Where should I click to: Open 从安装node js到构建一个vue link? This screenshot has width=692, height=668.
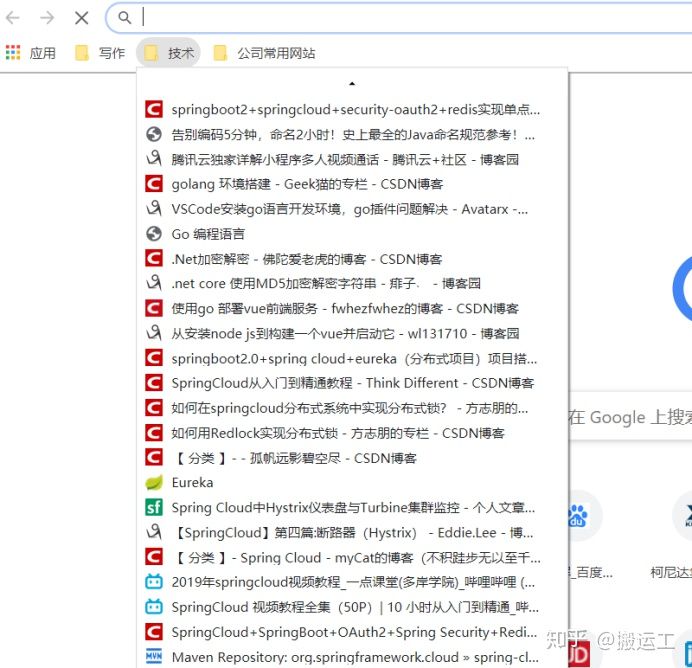pos(345,334)
